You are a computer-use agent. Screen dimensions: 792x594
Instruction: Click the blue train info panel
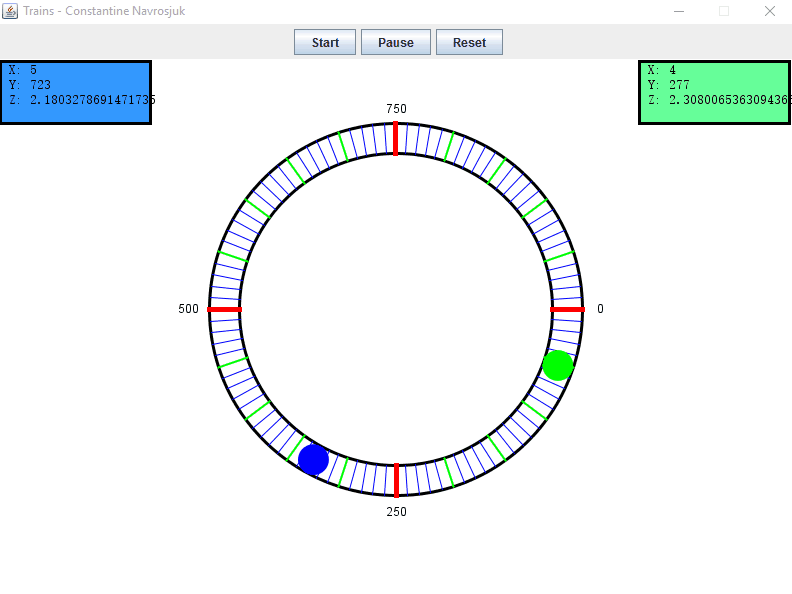click(76, 92)
